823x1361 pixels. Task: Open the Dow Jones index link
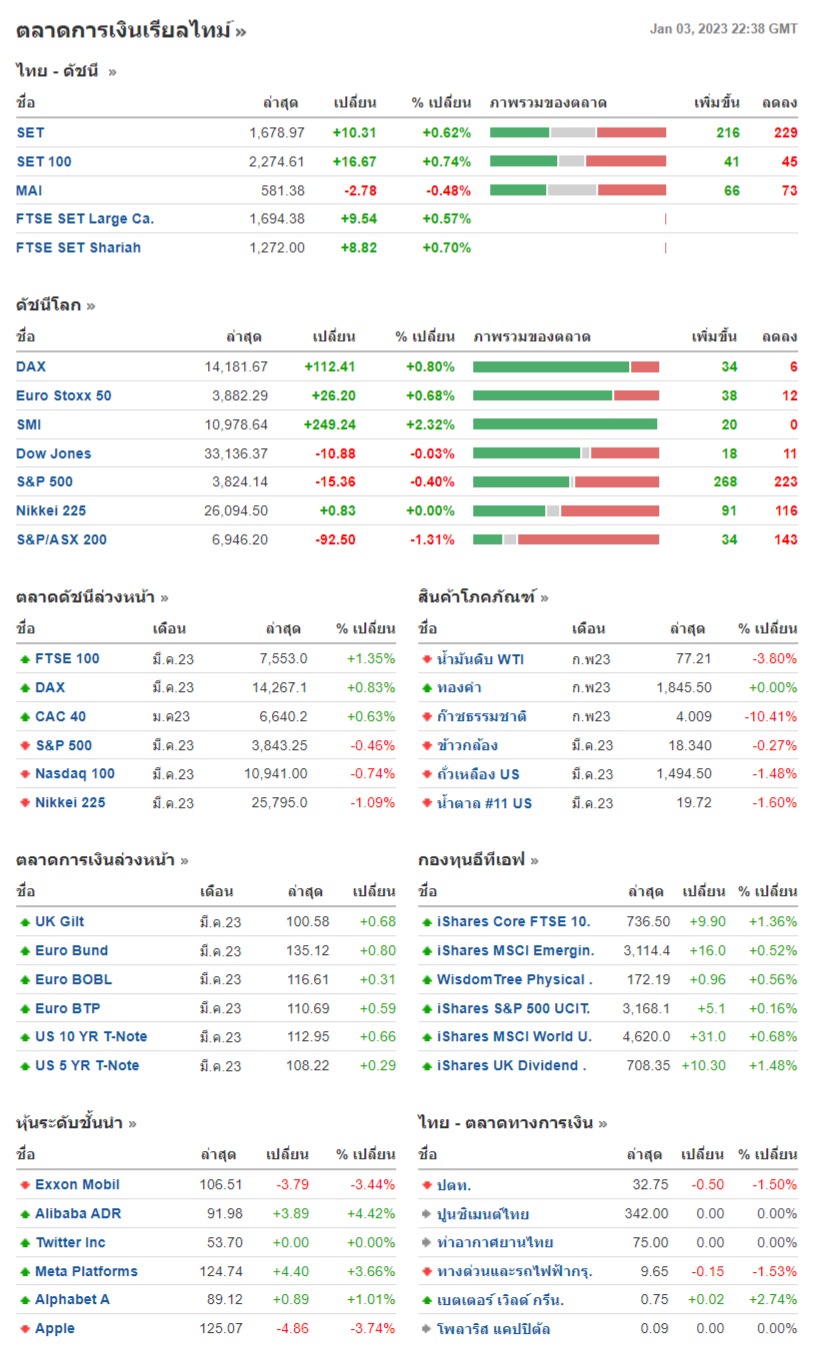tap(54, 453)
